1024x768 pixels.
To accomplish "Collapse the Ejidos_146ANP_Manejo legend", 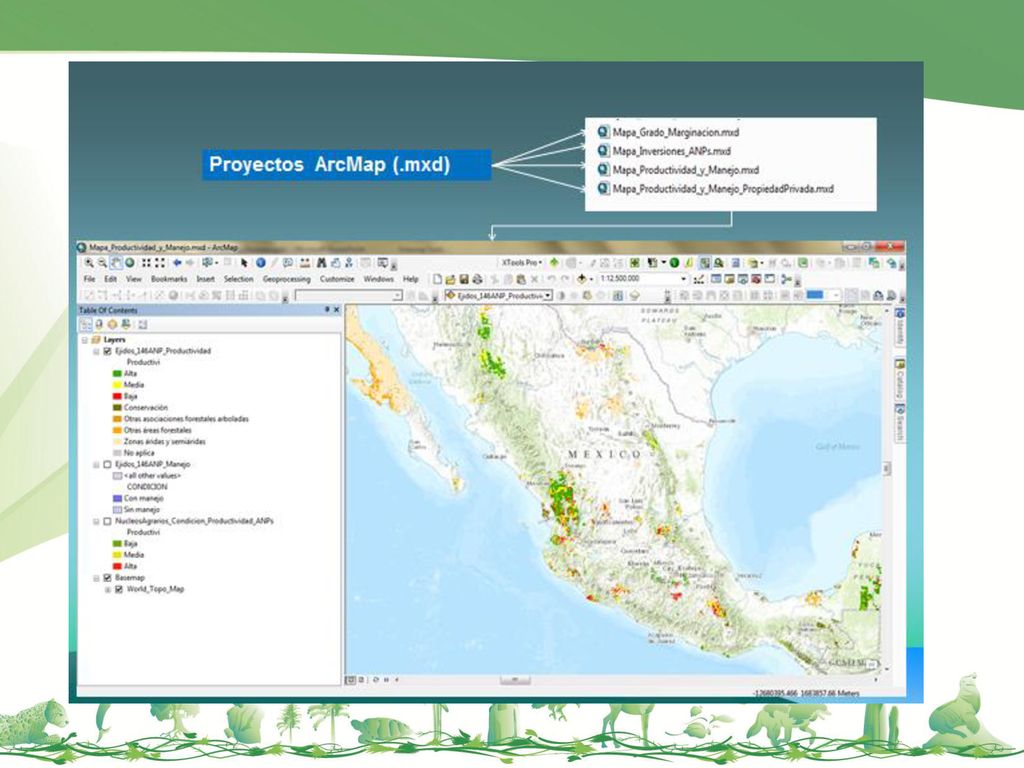I will [x=96, y=464].
